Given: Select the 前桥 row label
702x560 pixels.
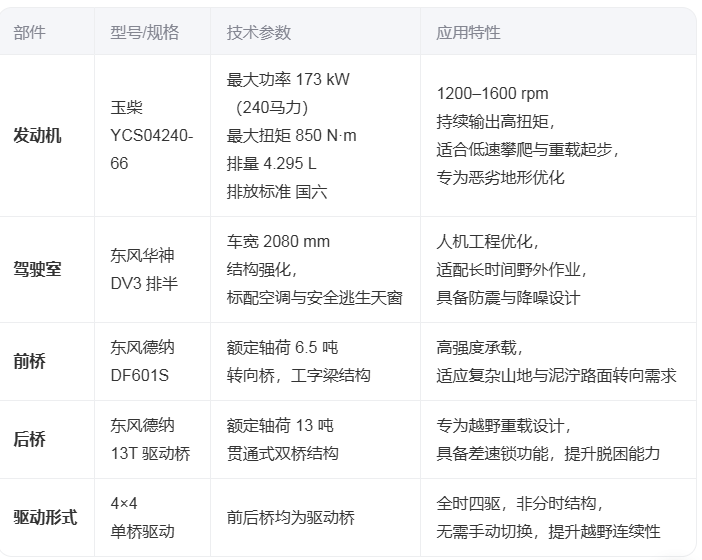Looking at the screenshot, I should coord(29,361).
